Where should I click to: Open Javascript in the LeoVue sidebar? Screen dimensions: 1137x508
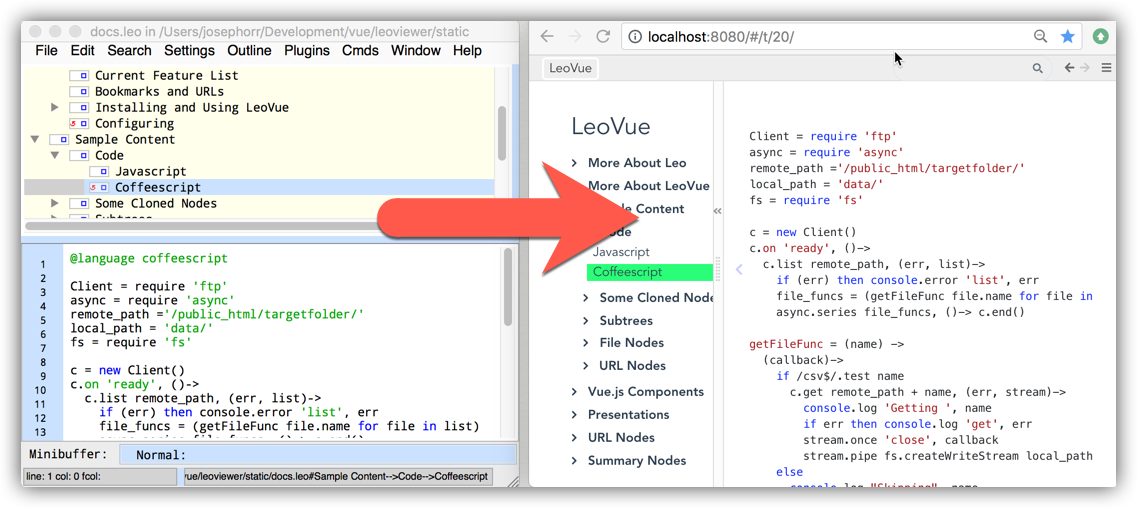(x=621, y=252)
